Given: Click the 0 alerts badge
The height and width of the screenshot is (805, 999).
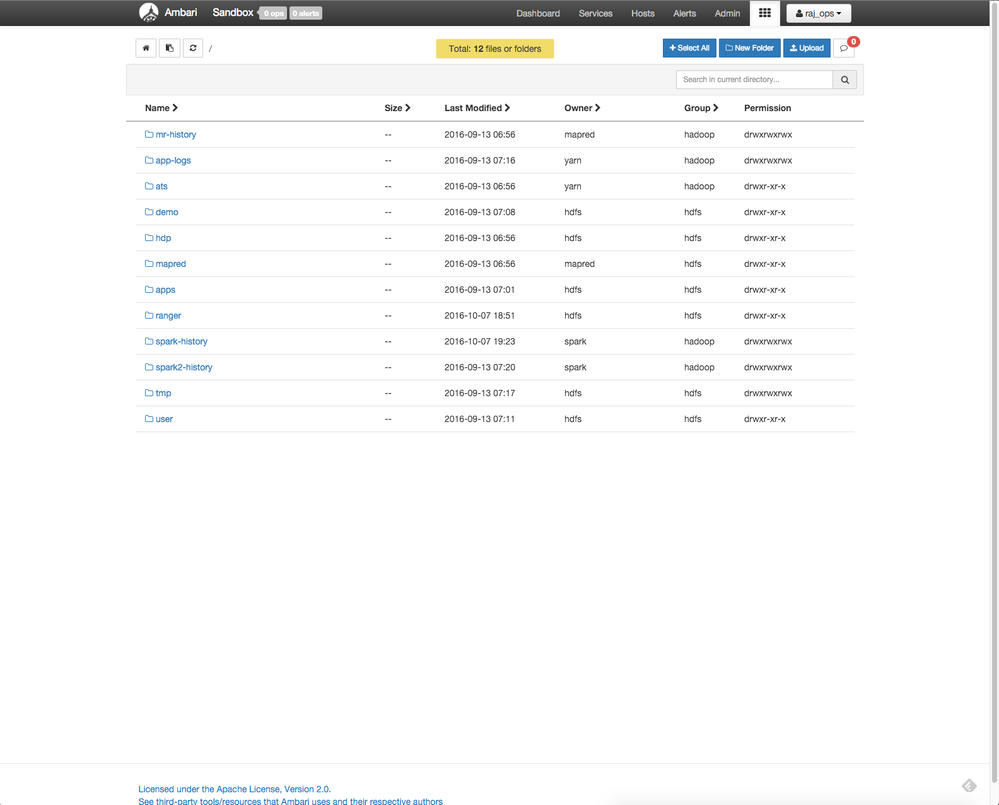Looking at the screenshot, I should [x=306, y=13].
